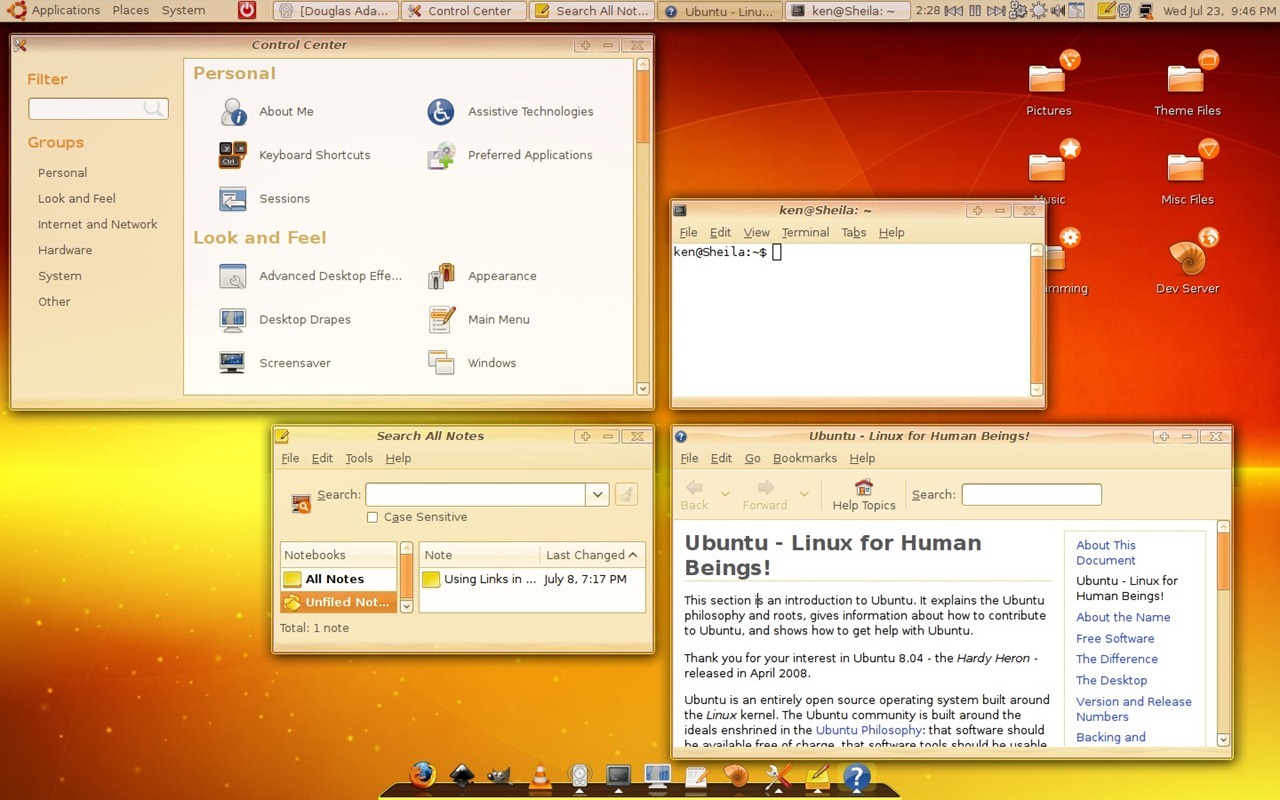Open the Dev Server desktop icon
This screenshot has height=800, width=1280.
[x=1188, y=263]
